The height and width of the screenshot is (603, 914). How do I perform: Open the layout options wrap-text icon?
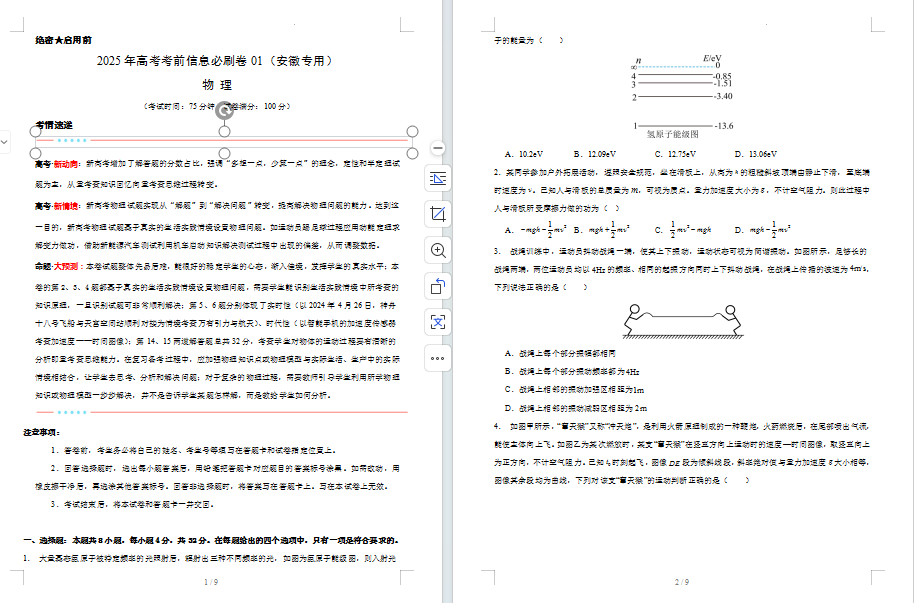[438, 178]
